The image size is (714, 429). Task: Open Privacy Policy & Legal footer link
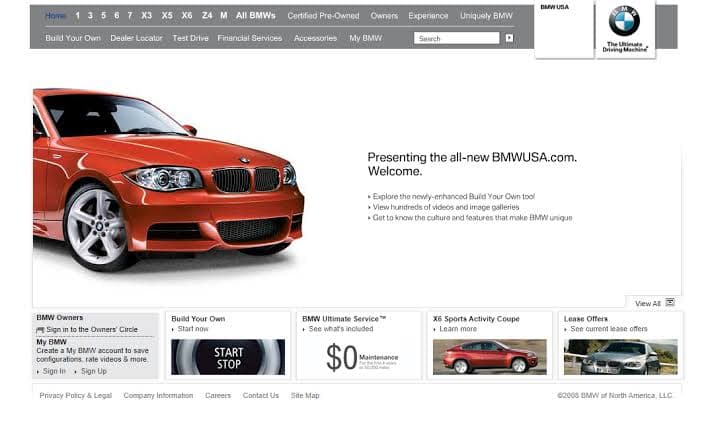coord(76,395)
